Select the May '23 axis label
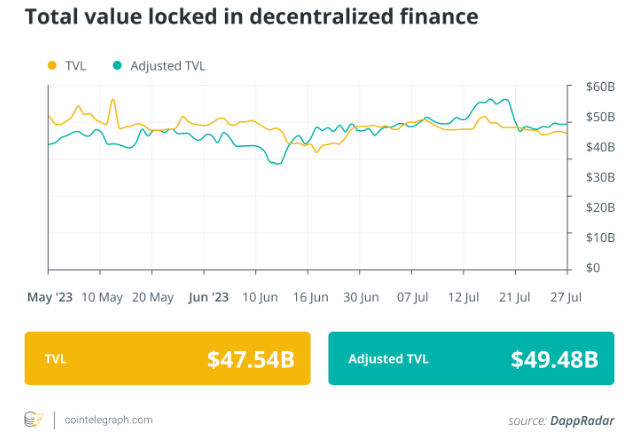 50,297
